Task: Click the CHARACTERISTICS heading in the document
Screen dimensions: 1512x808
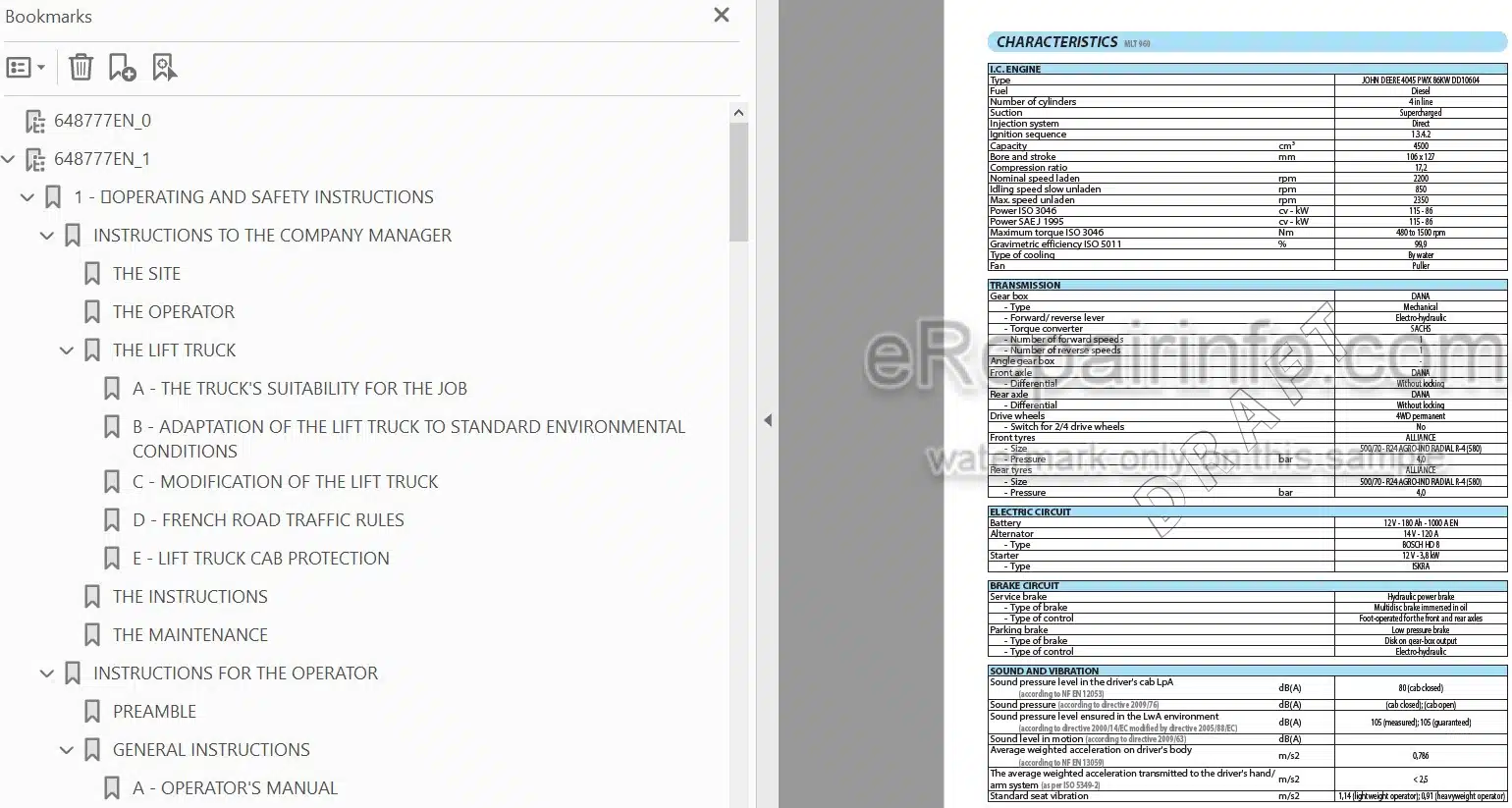Action: pos(1056,42)
